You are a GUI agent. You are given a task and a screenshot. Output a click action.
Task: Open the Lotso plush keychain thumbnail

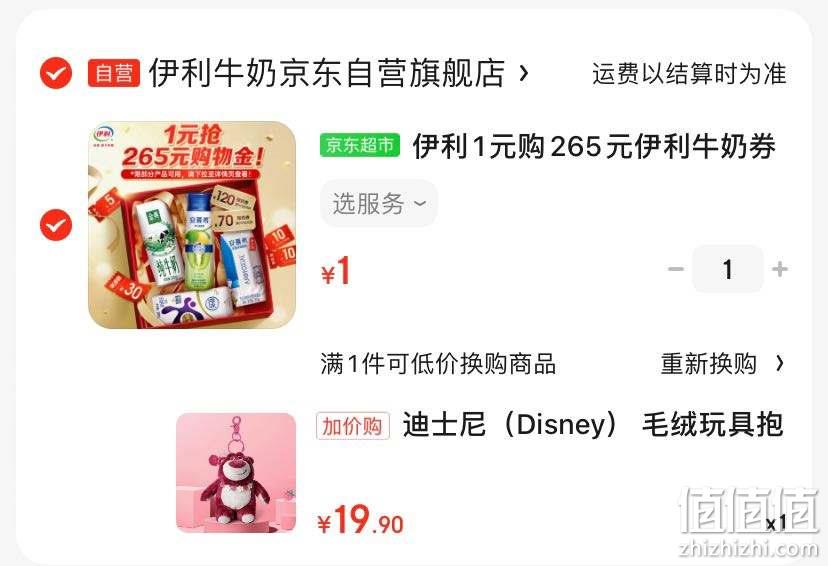pos(236,473)
